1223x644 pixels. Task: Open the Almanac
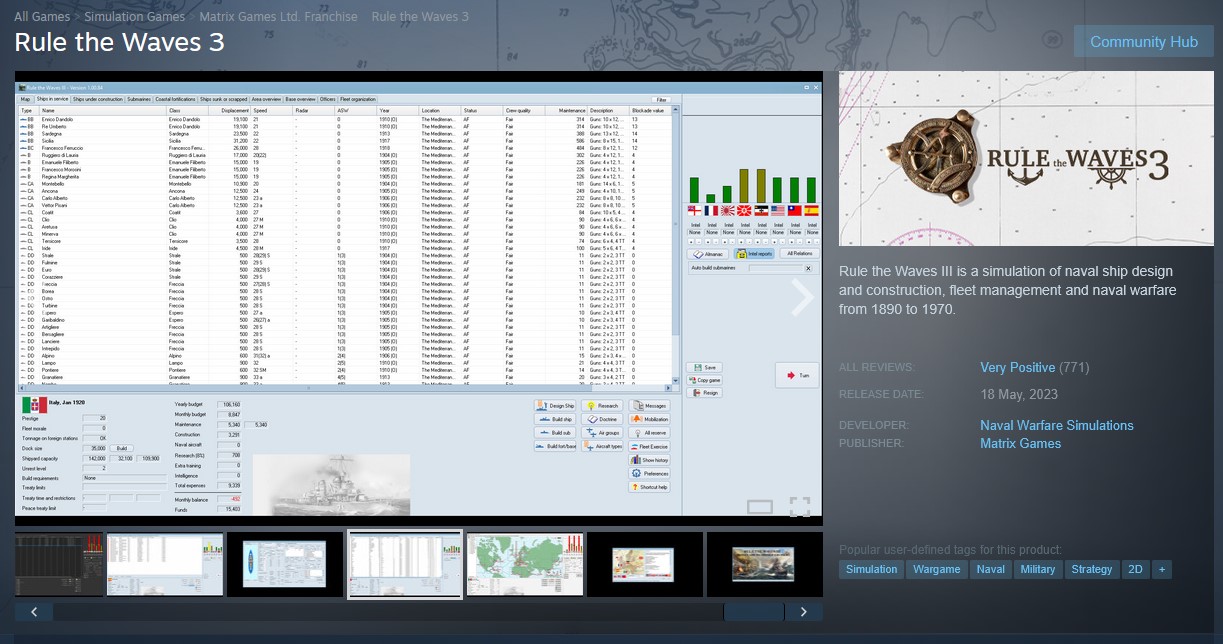coord(709,254)
